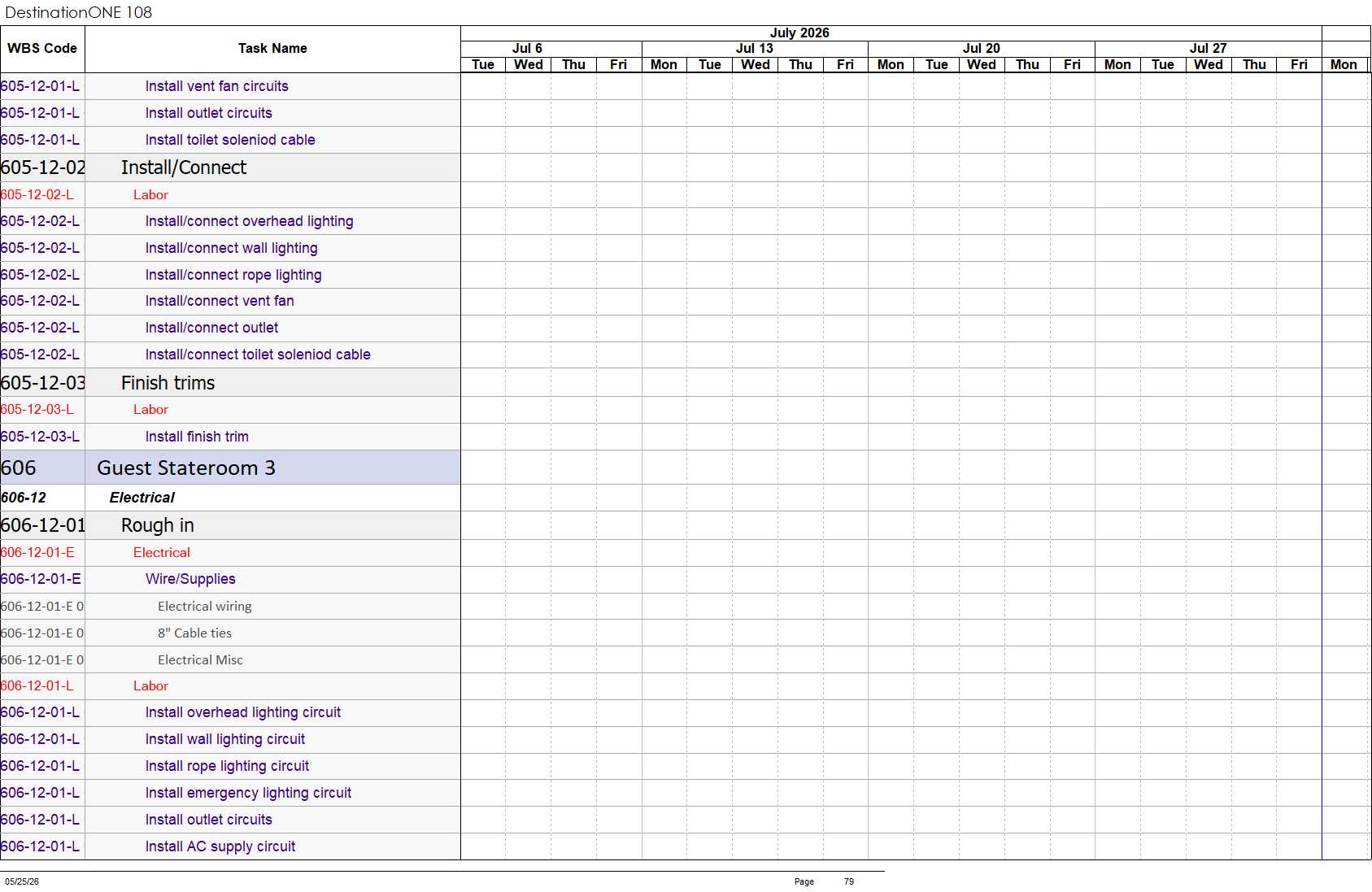Click Install/connect overhead lighting task
1372x892 pixels.
coord(249,221)
